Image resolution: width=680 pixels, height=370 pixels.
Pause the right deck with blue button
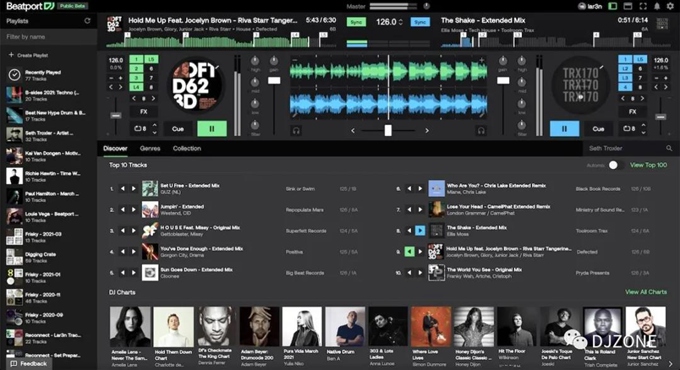click(564, 129)
